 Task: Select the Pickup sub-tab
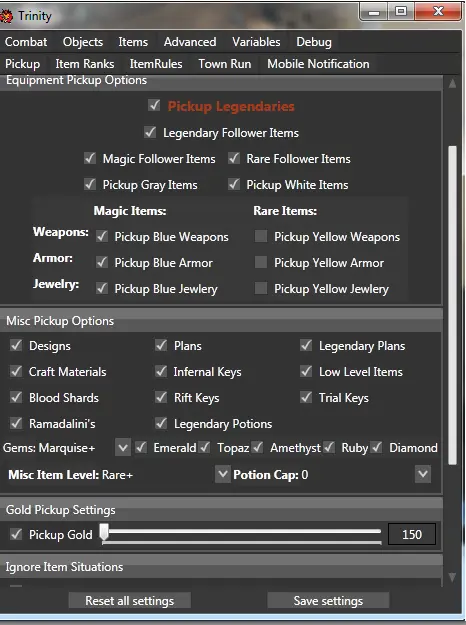[22, 64]
